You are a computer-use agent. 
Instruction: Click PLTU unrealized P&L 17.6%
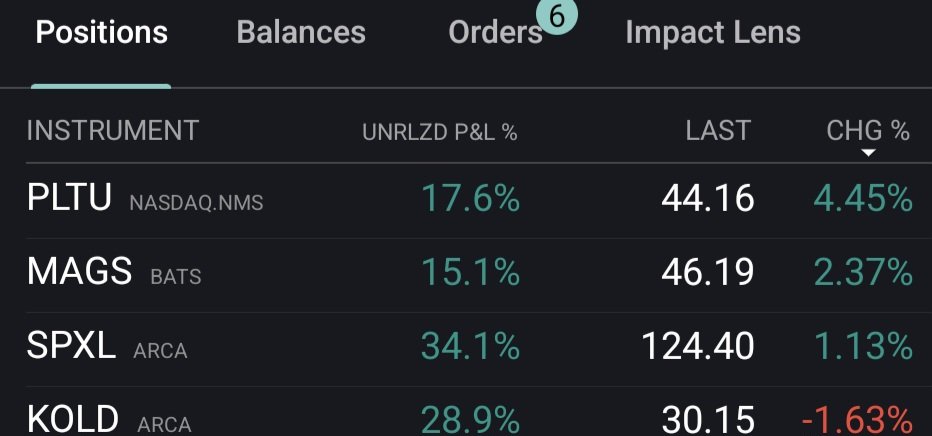click(469, 199)
